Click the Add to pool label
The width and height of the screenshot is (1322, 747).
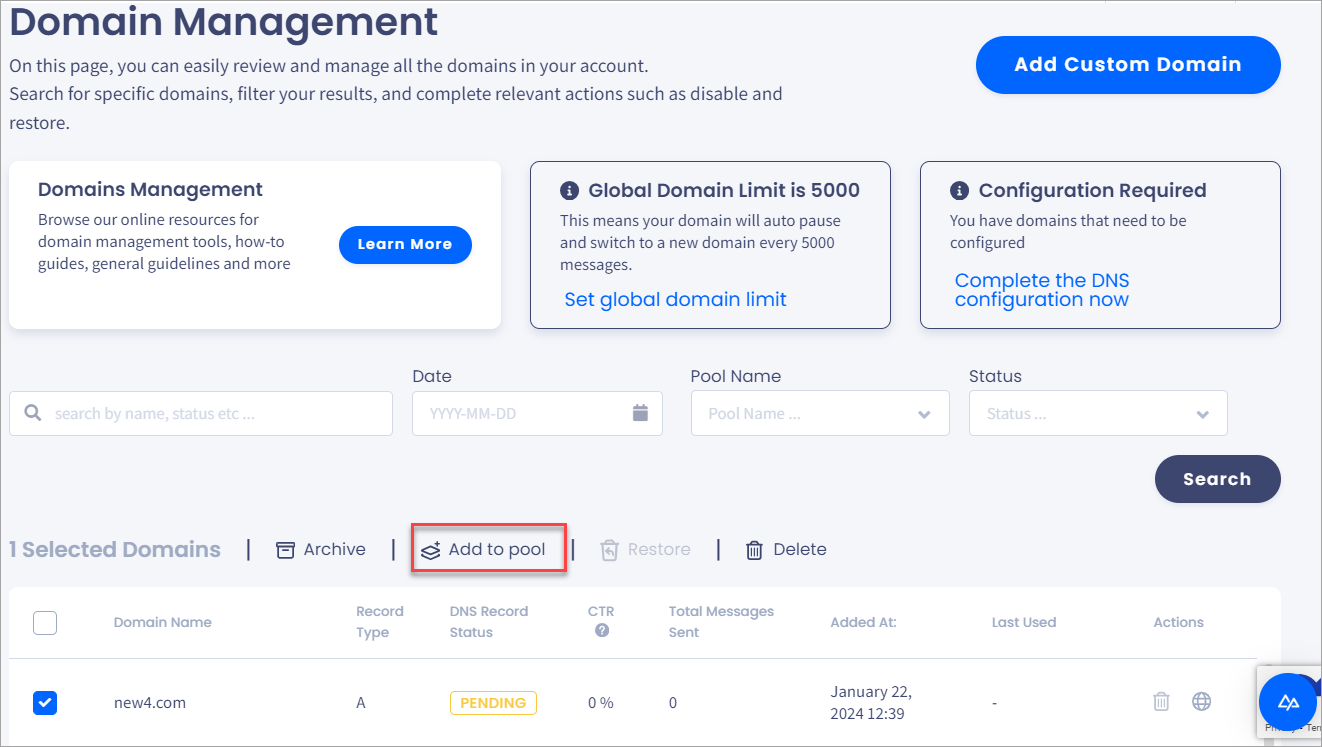497,549
